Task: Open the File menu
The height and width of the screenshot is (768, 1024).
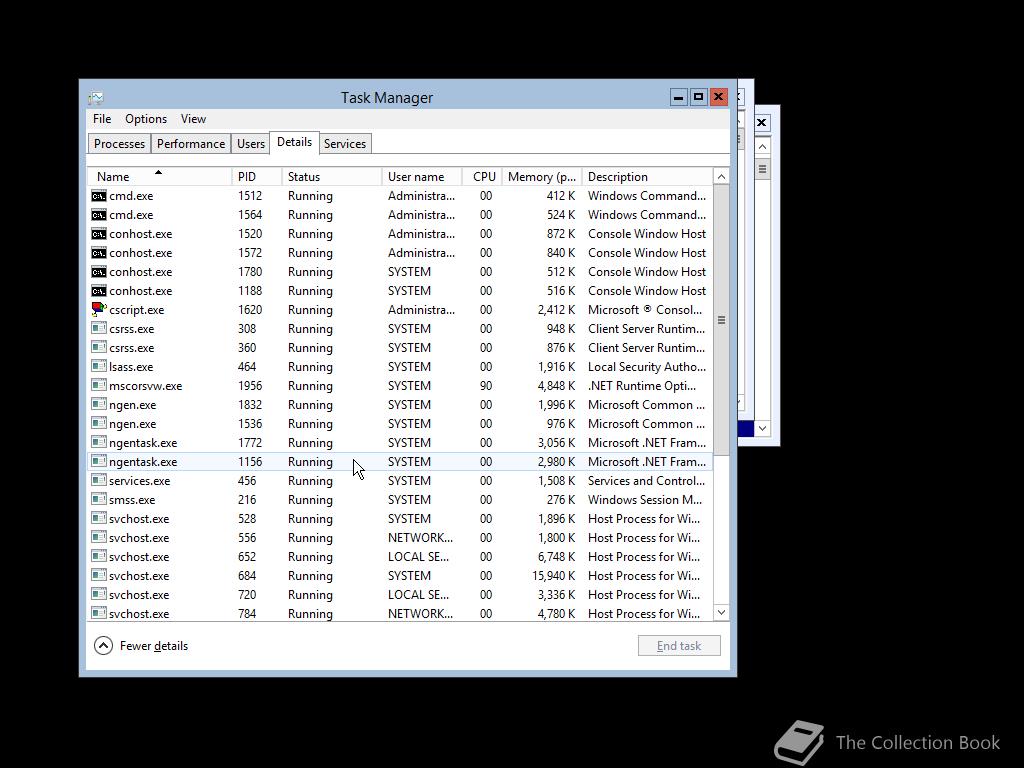Action: click(102, 119)
